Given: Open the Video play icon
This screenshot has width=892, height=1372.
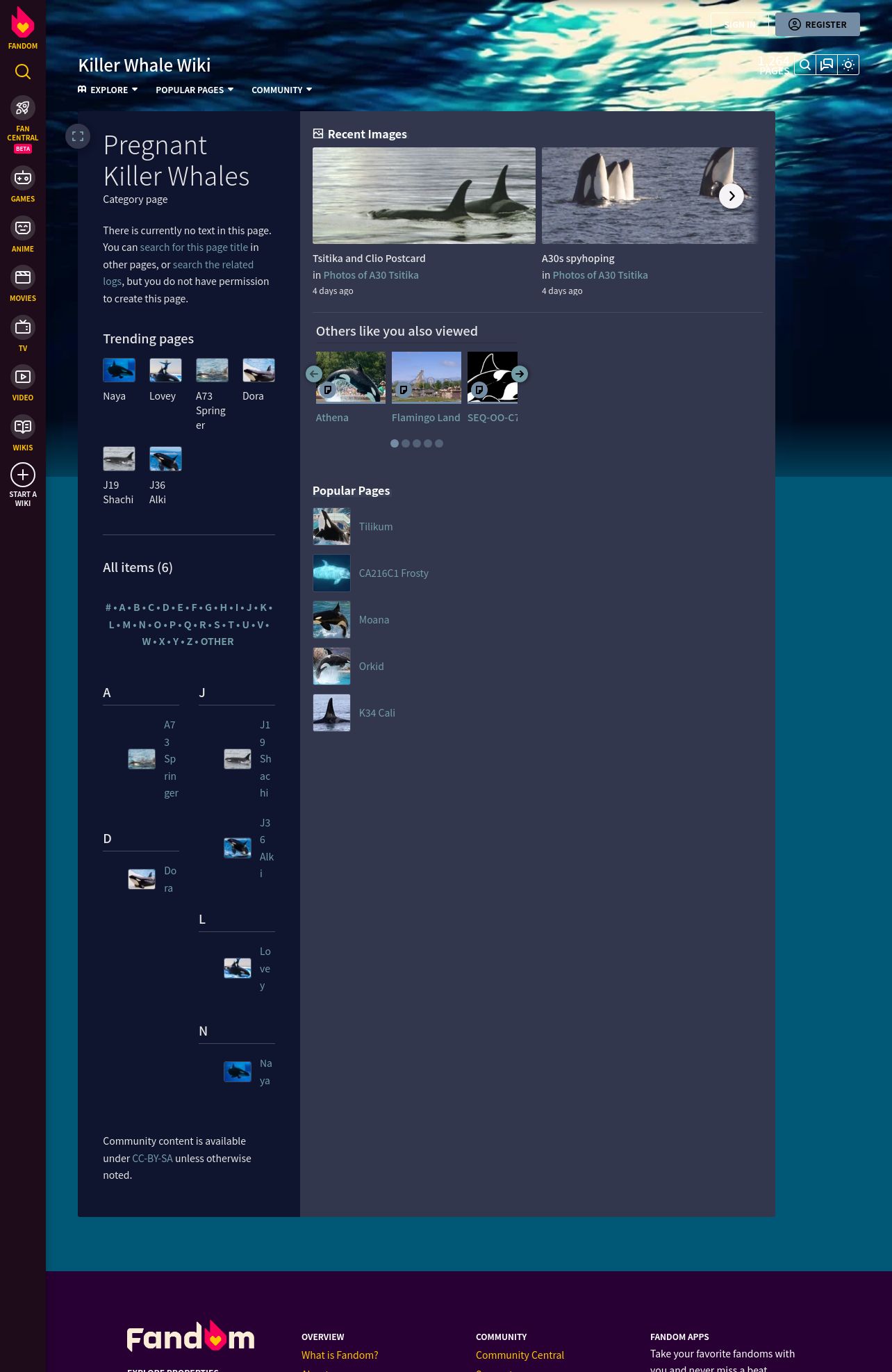Looking at the screenshot, I should 23,377.
